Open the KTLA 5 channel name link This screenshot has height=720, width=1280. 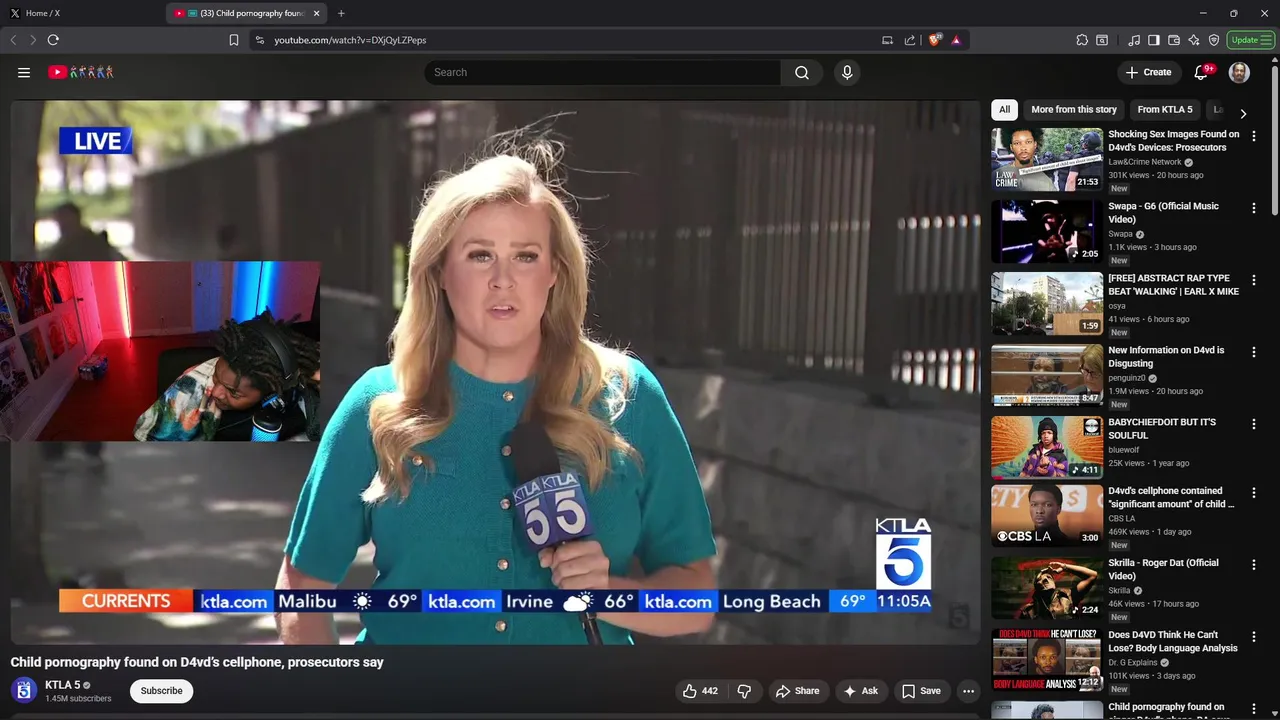pyautogui.click(x=62, y=685)
